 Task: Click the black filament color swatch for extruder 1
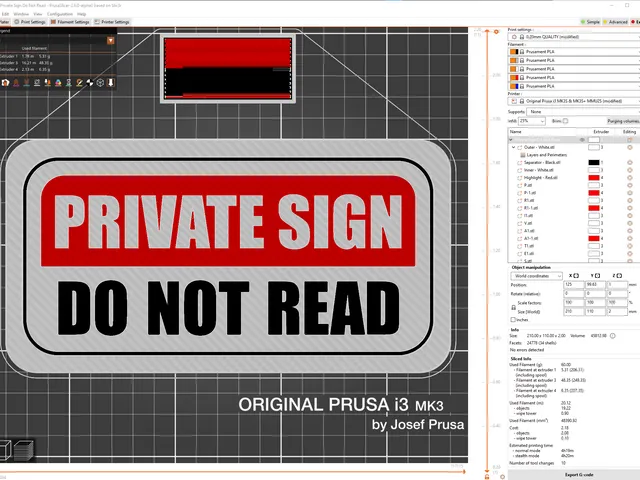(x=516, y=52)
